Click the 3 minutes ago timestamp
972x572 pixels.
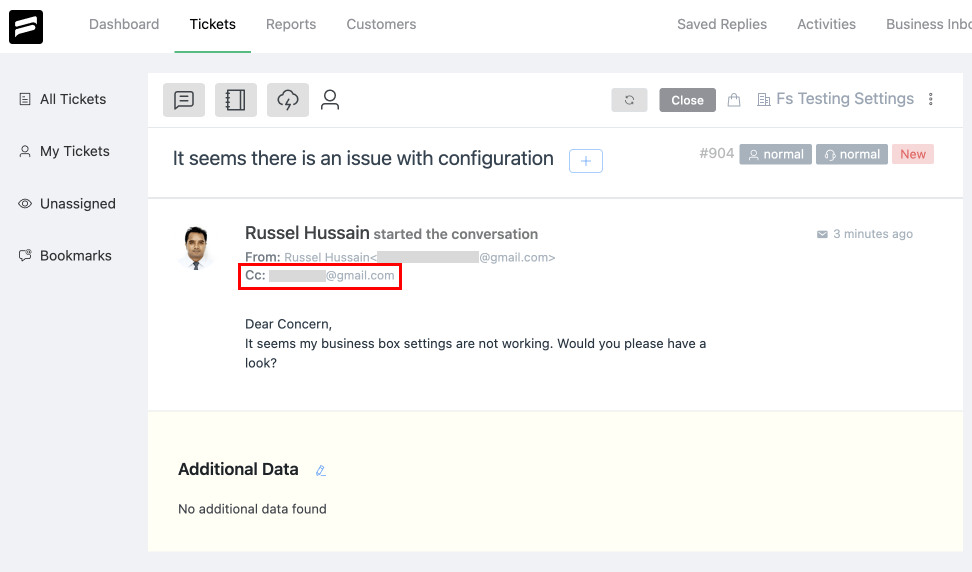coord(873,234)
